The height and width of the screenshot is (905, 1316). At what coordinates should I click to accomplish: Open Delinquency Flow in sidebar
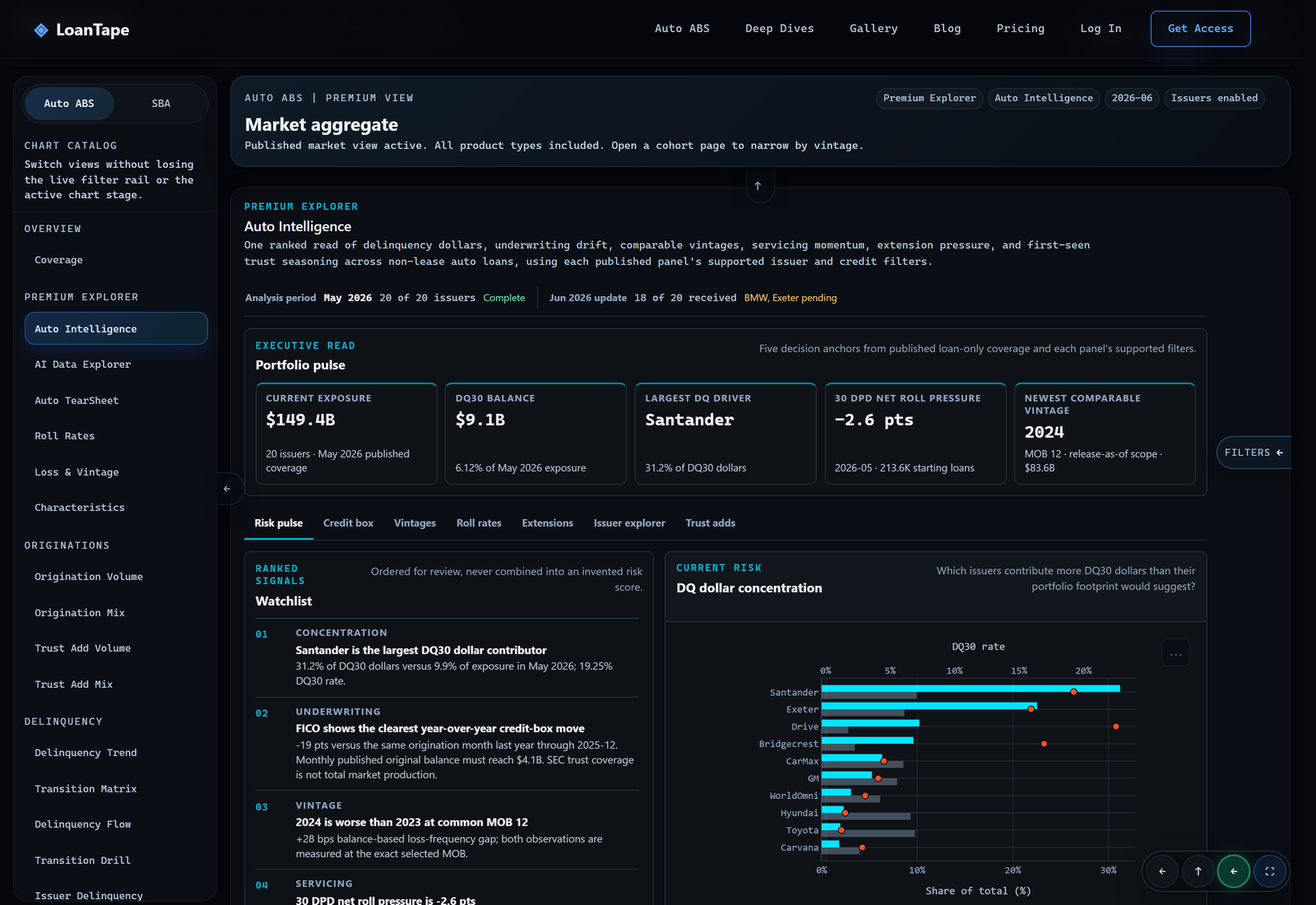116,824
